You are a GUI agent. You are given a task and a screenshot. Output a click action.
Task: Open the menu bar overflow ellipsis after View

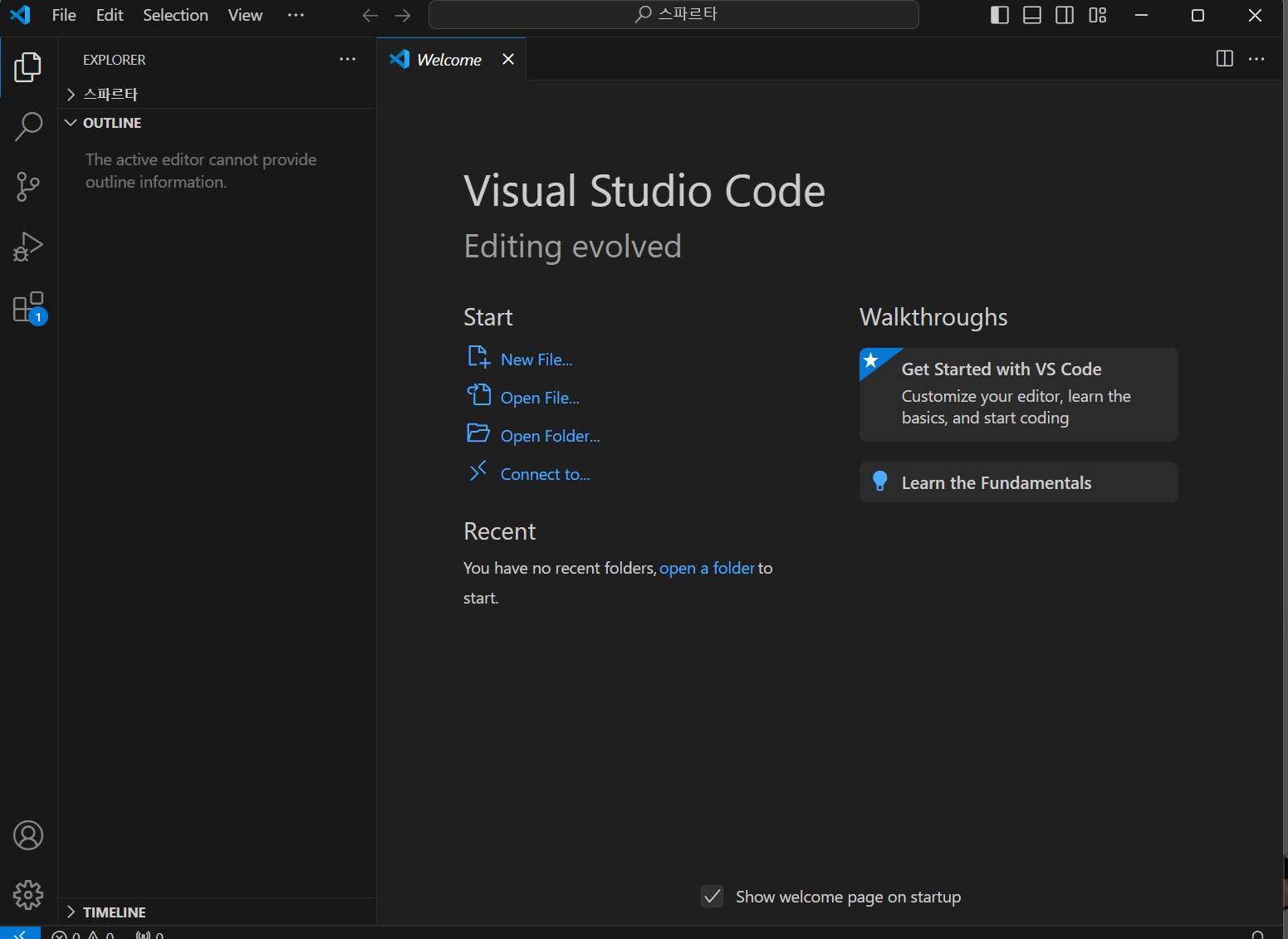click(296, 15)
